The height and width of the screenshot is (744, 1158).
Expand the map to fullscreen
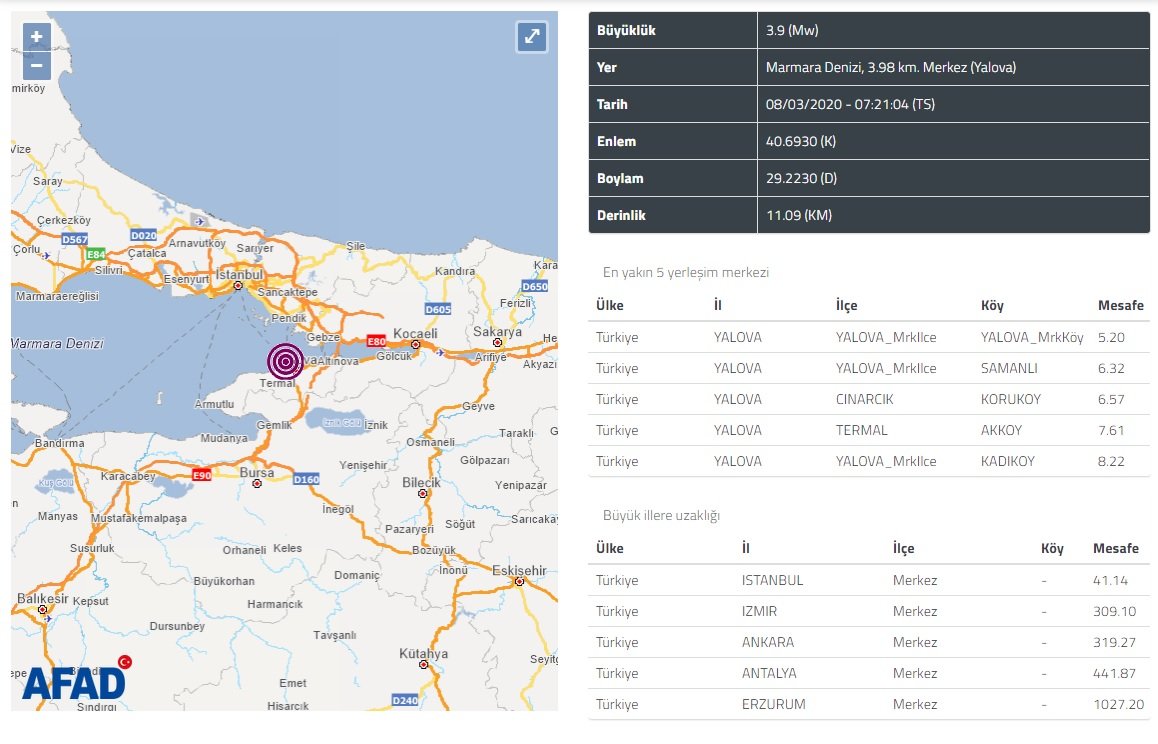[532, 37]
